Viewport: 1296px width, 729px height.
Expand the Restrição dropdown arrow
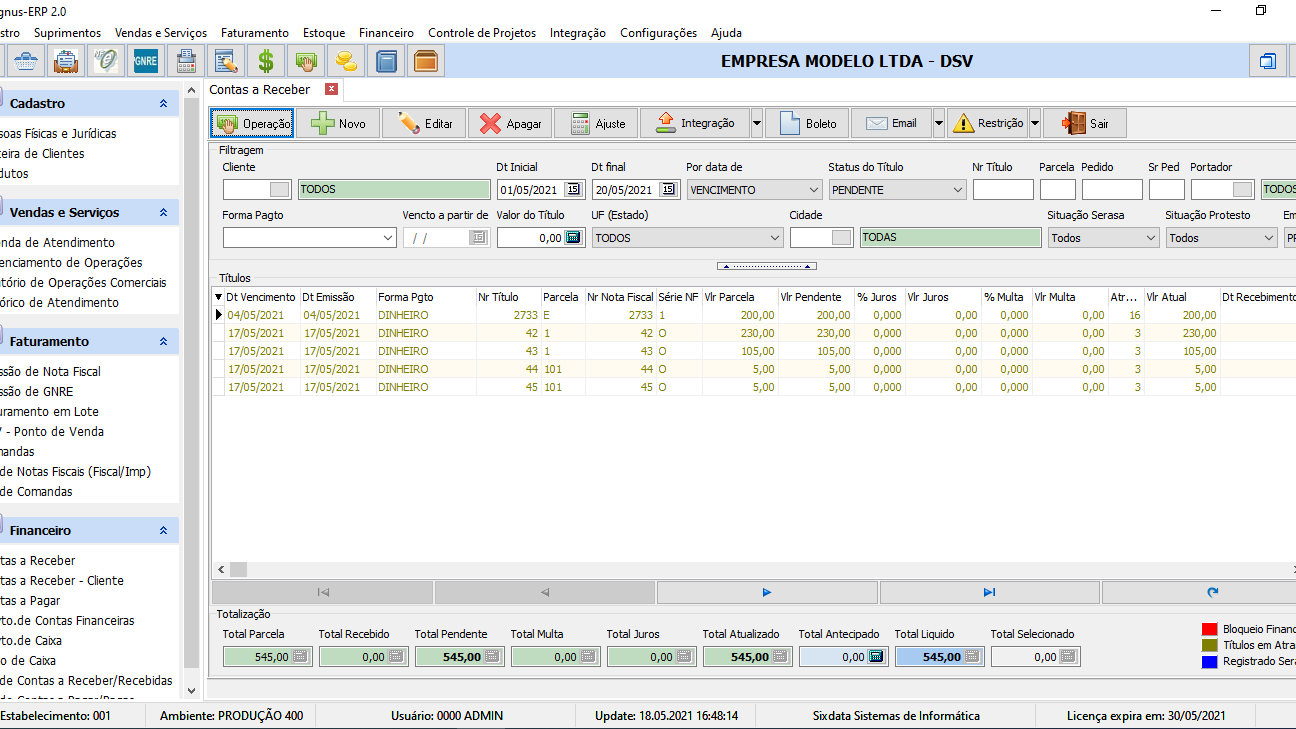pyautogui.click(x=1035, y=124)
